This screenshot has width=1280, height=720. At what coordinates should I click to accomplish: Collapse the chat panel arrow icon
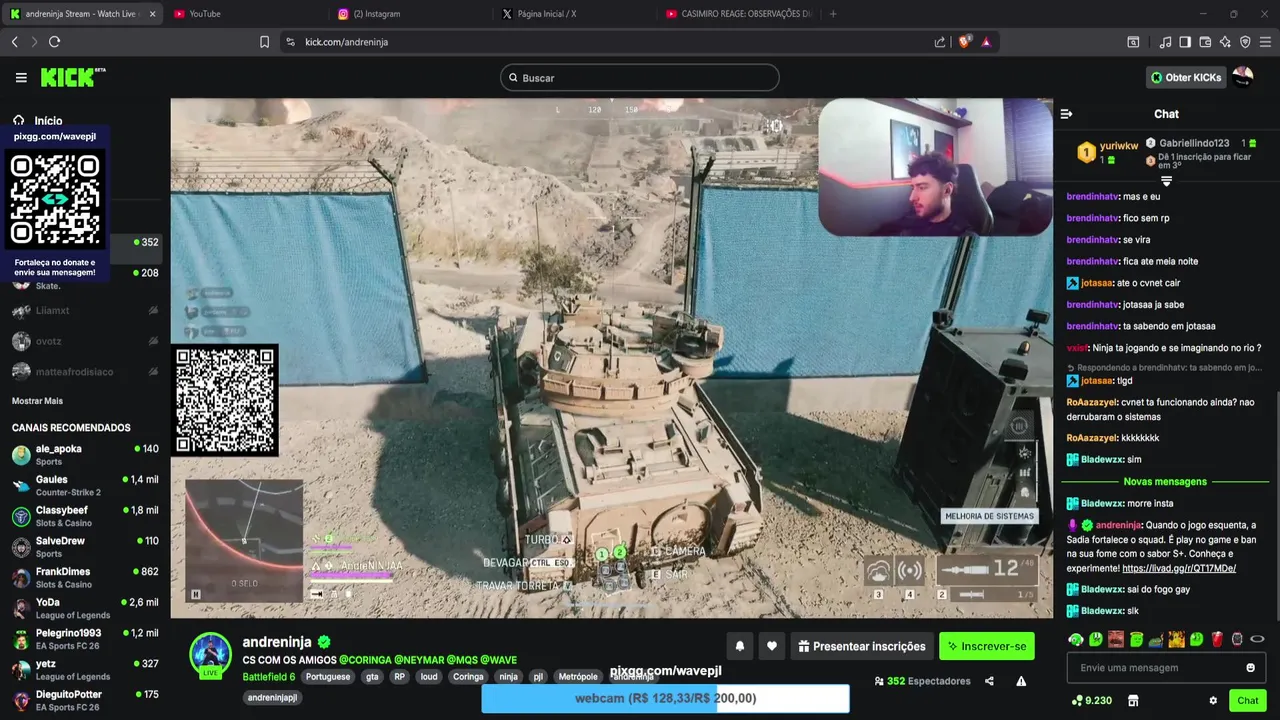tap(1066, 114)
